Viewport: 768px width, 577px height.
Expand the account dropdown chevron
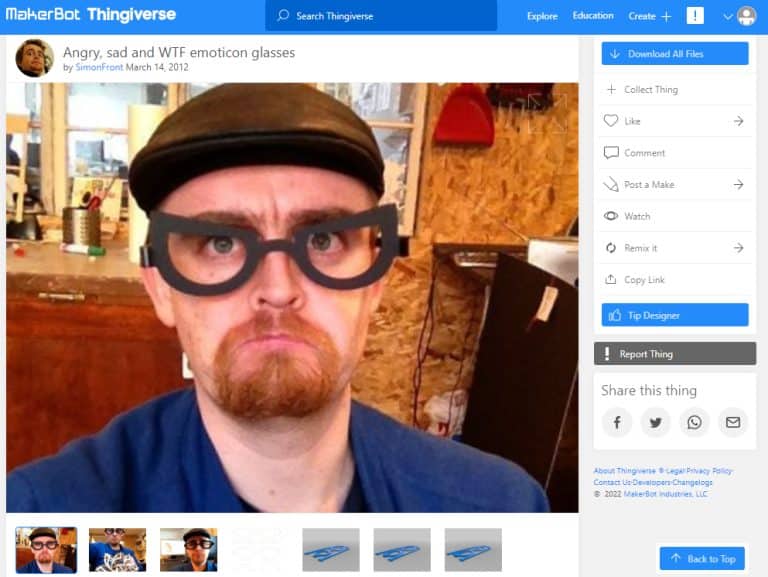(x=727, y=17)
